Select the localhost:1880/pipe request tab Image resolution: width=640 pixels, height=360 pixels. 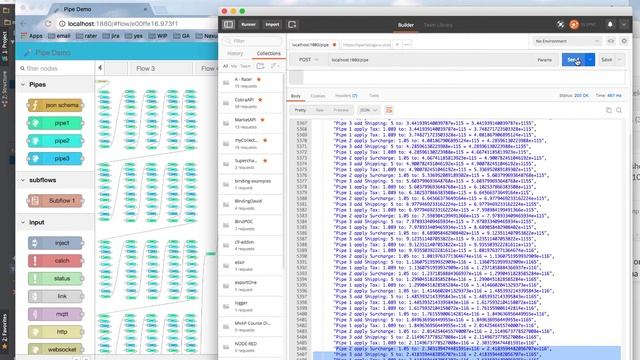313,44
